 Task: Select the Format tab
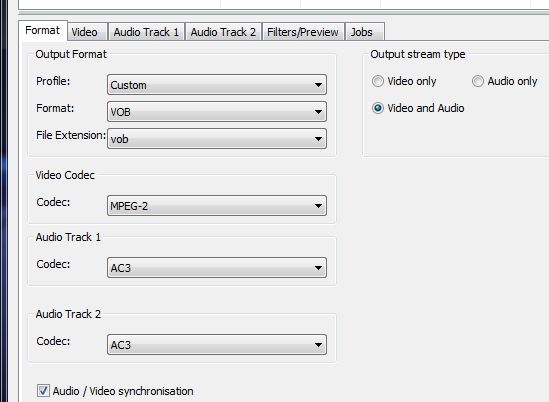coord(43,30)
